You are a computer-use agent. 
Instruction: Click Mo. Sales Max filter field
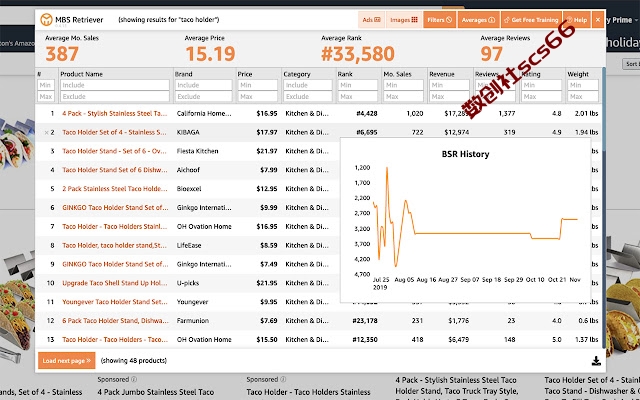[403, 96]
